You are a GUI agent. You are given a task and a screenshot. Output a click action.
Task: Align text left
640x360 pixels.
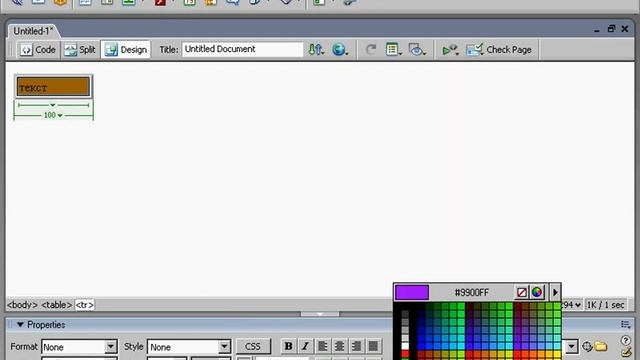322,346
